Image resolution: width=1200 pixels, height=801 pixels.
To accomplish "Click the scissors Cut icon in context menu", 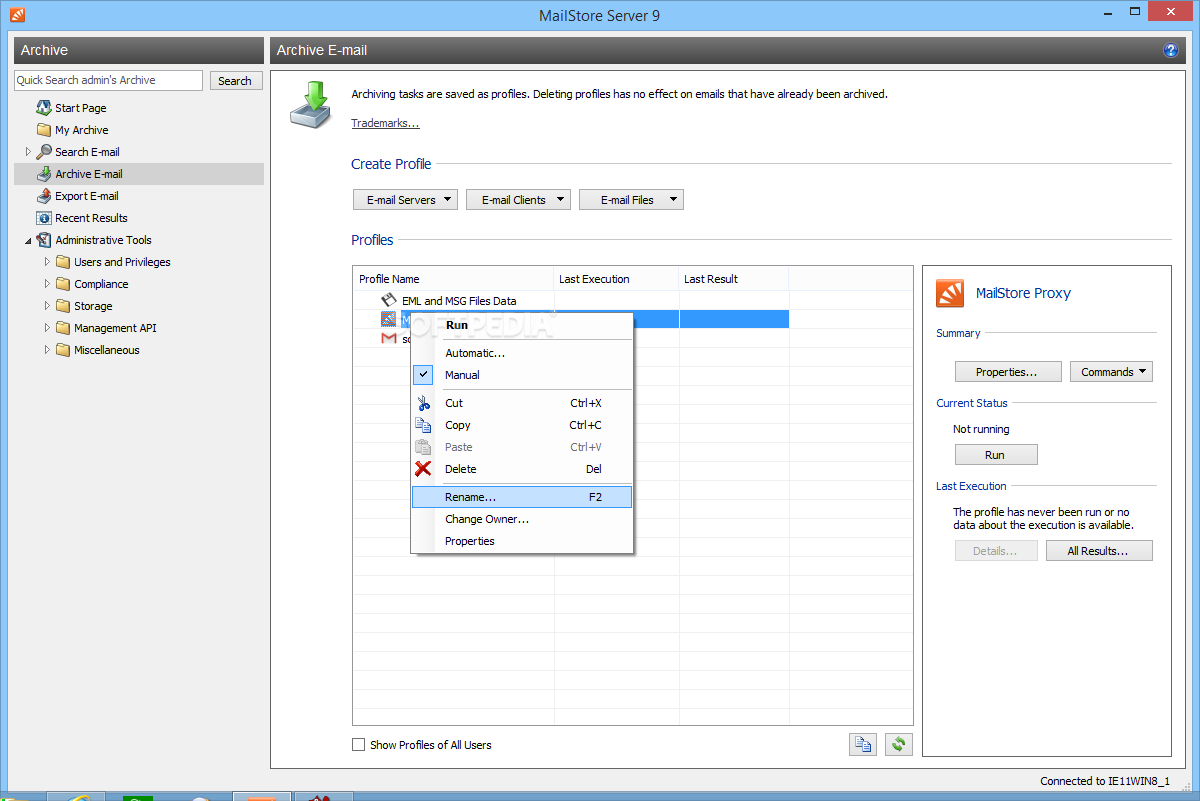I will coord(424,403).
